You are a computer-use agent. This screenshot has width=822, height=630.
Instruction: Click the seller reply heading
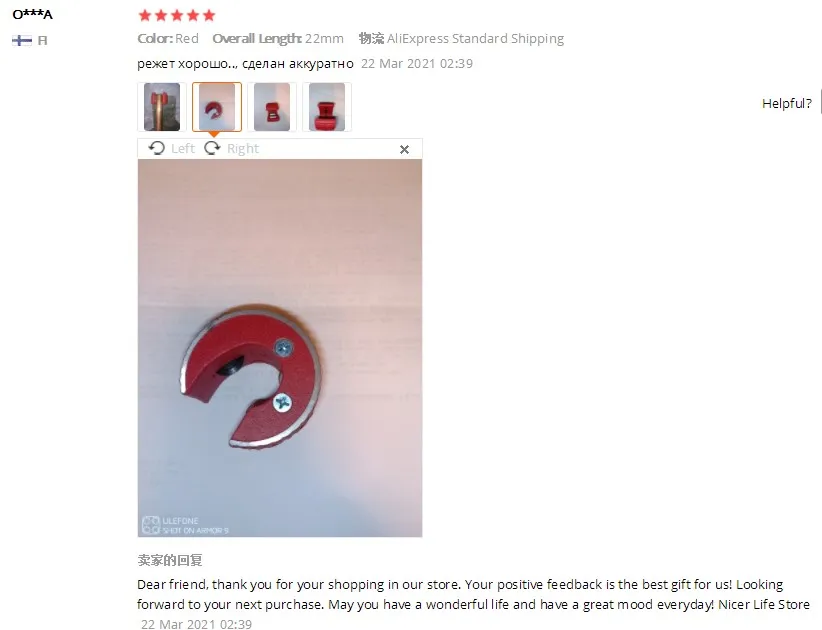170,560
